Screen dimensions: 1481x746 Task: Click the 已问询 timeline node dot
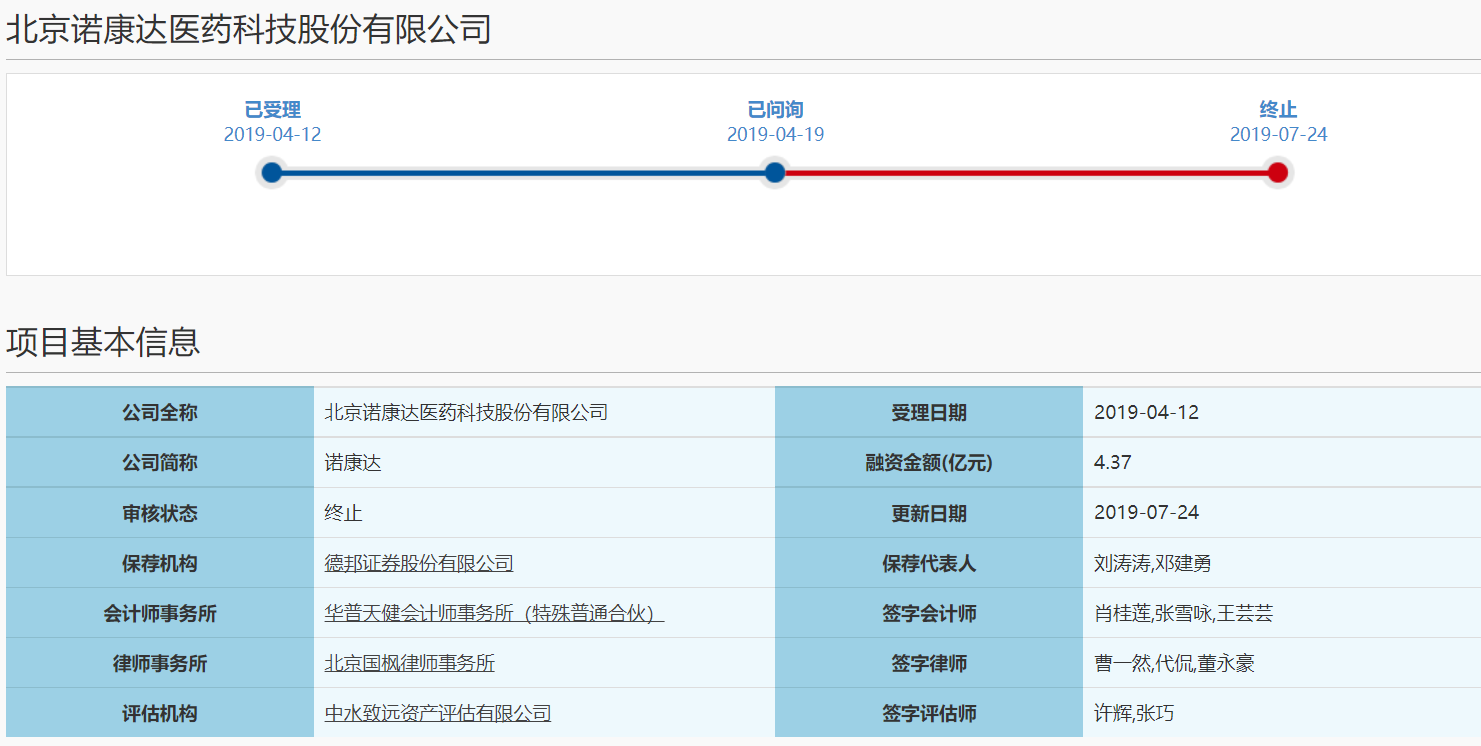[775, 173]
